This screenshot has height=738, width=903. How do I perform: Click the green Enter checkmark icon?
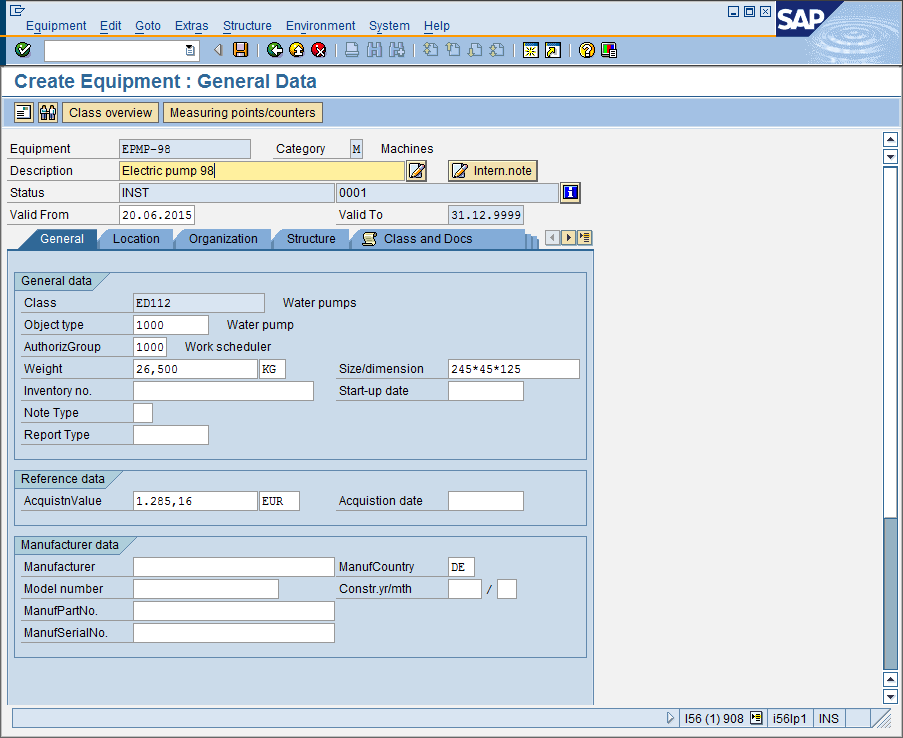point(23,50)
